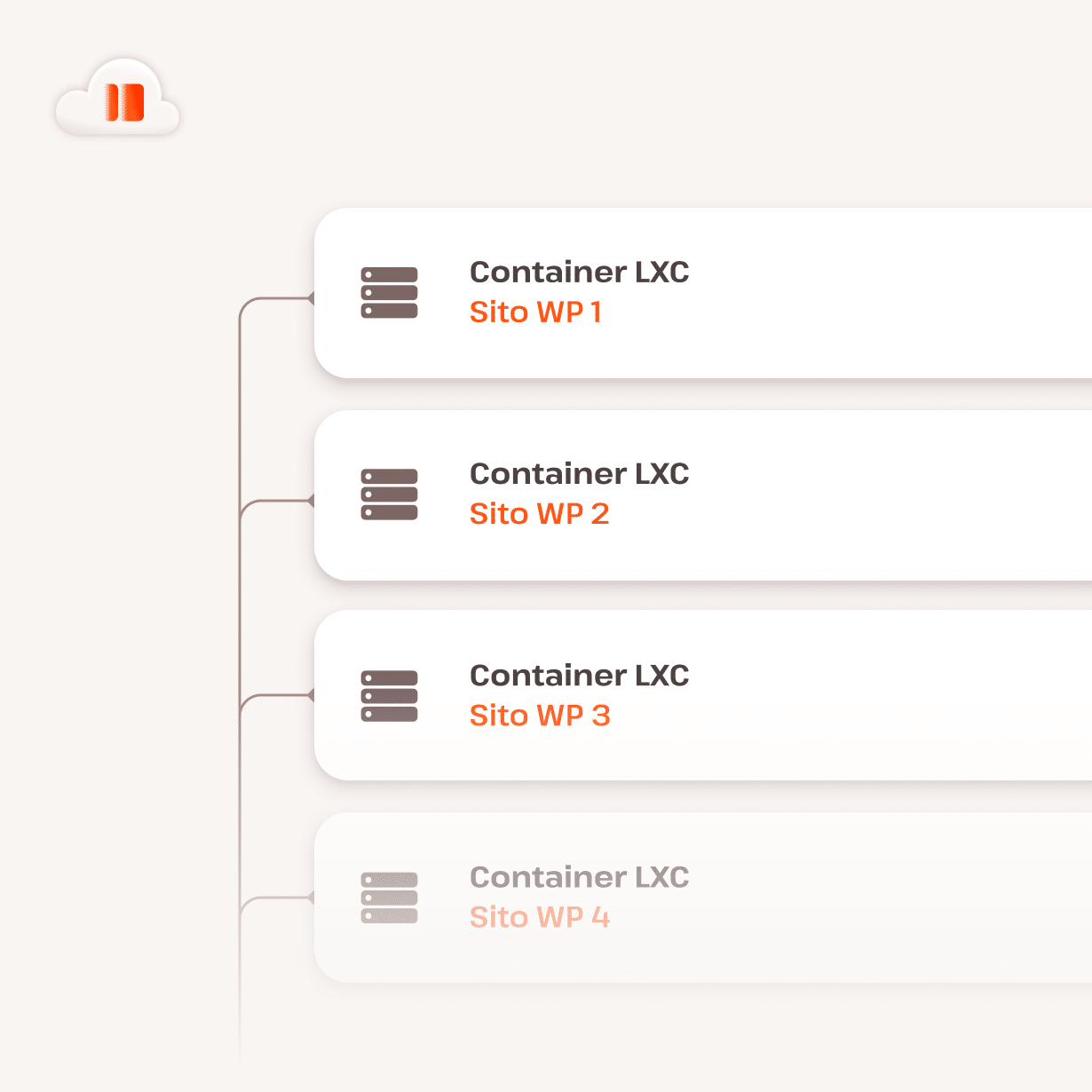Click the faded Container LXC title above Sito WP 4

(579, 876)
